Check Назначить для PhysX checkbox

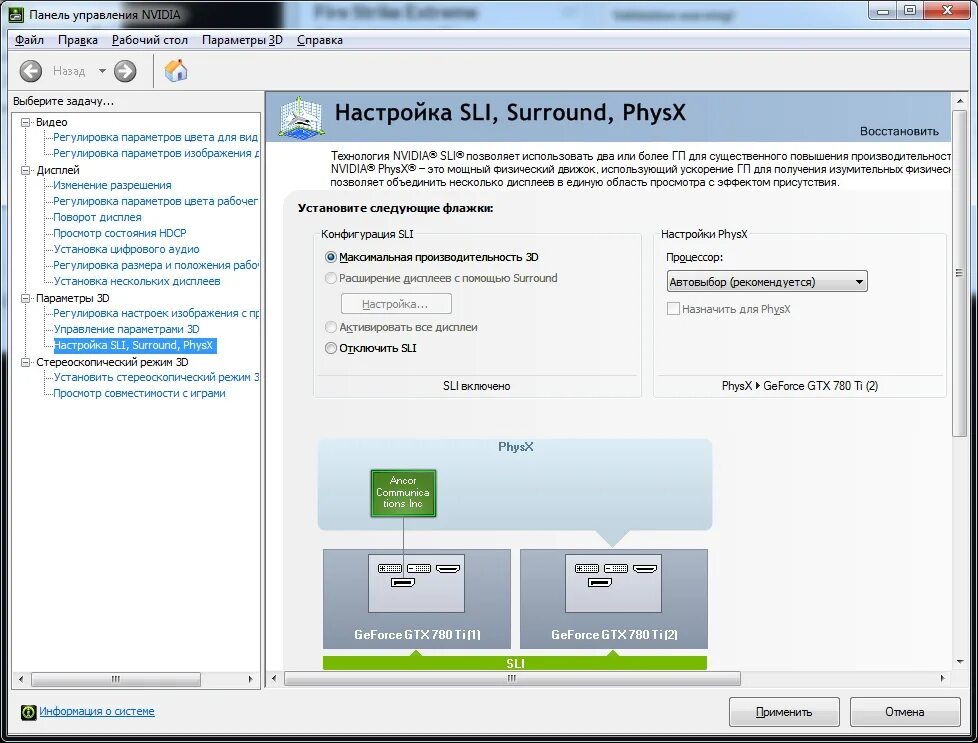tap(673, 309)
